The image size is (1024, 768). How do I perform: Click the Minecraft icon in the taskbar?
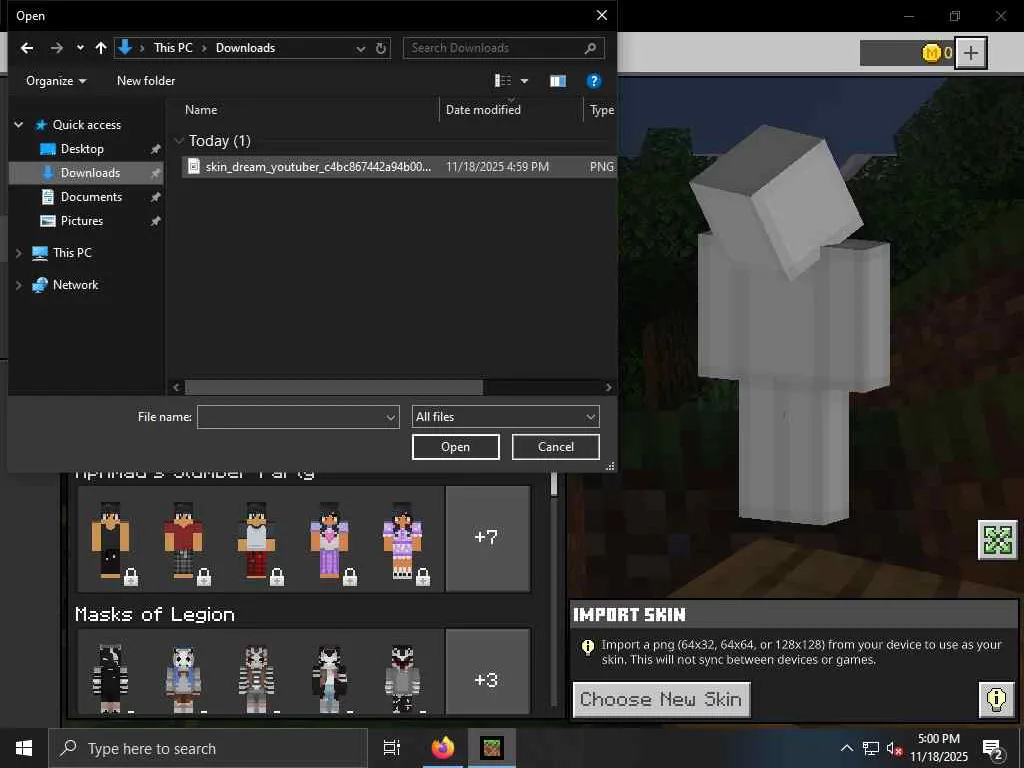coord(492,748)
